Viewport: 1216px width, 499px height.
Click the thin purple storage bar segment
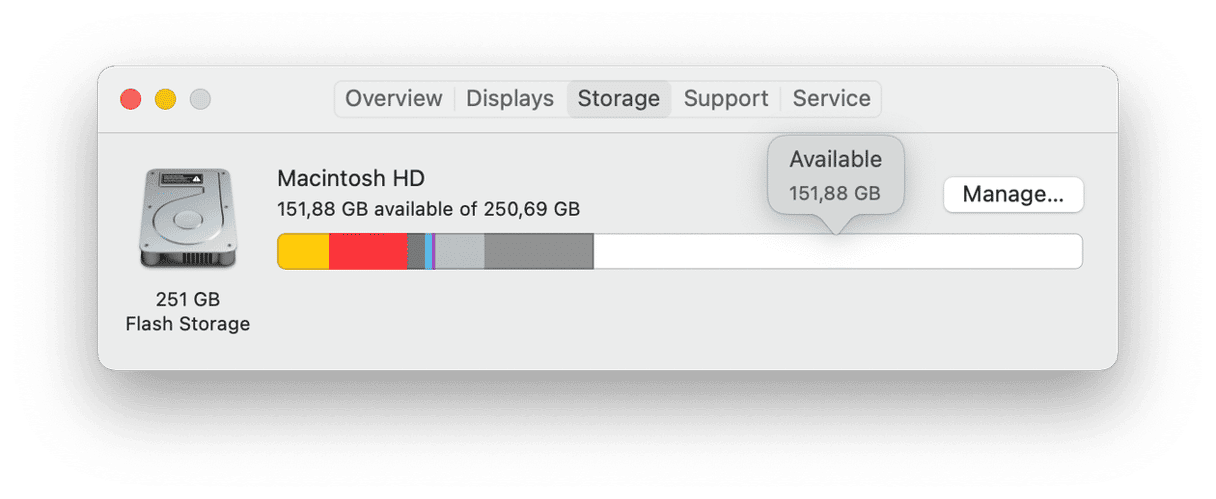(434, 251)
